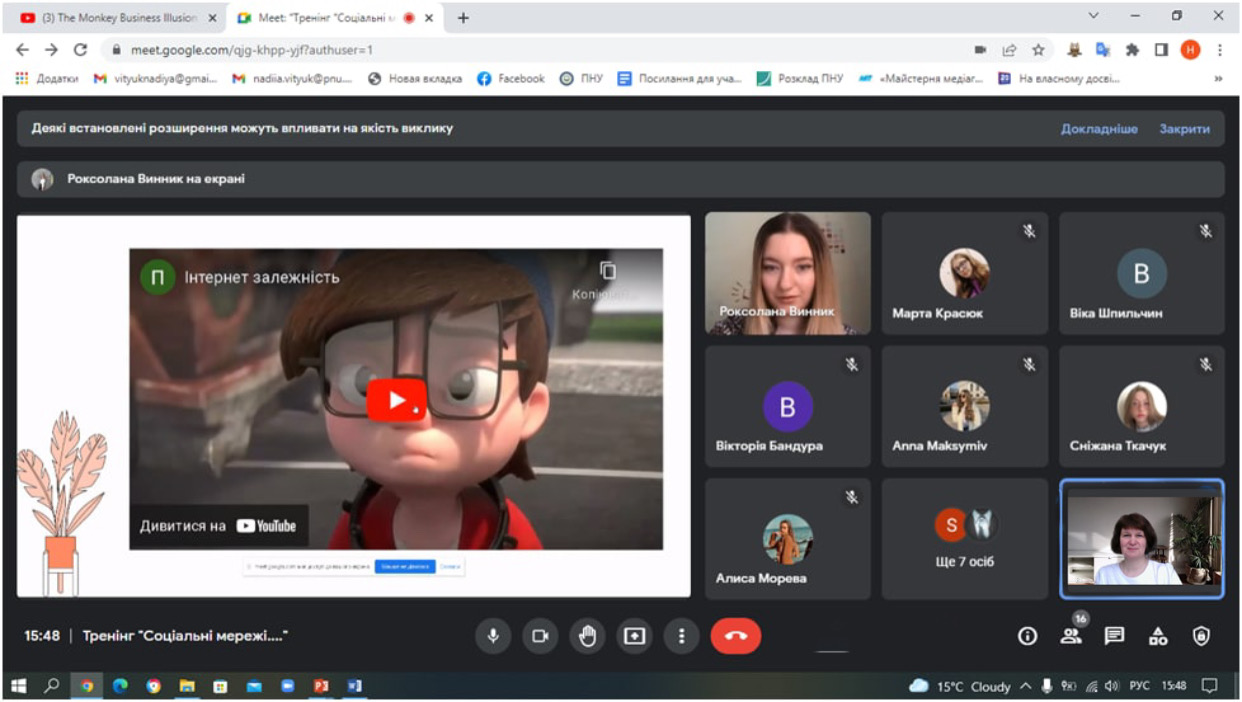
Task: Play the Інтернет залежність YouTube video
Action: coord(396,400)
